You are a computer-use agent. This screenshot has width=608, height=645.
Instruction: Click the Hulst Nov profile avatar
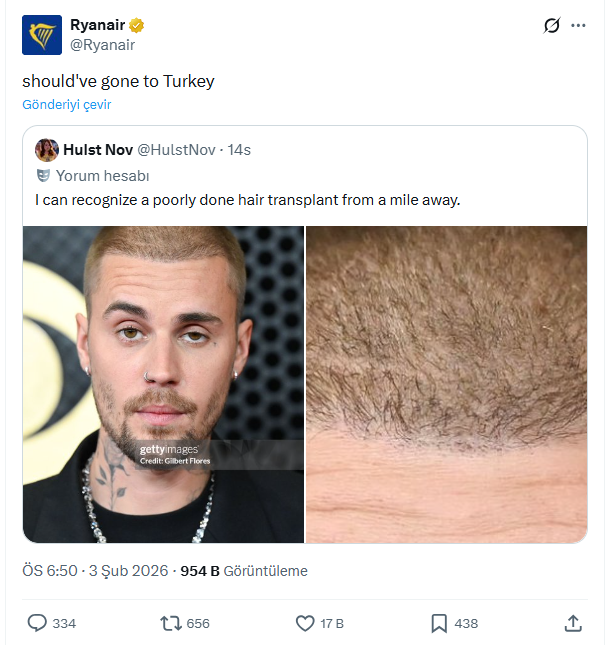pyautogui.click(x=46, y=150)
